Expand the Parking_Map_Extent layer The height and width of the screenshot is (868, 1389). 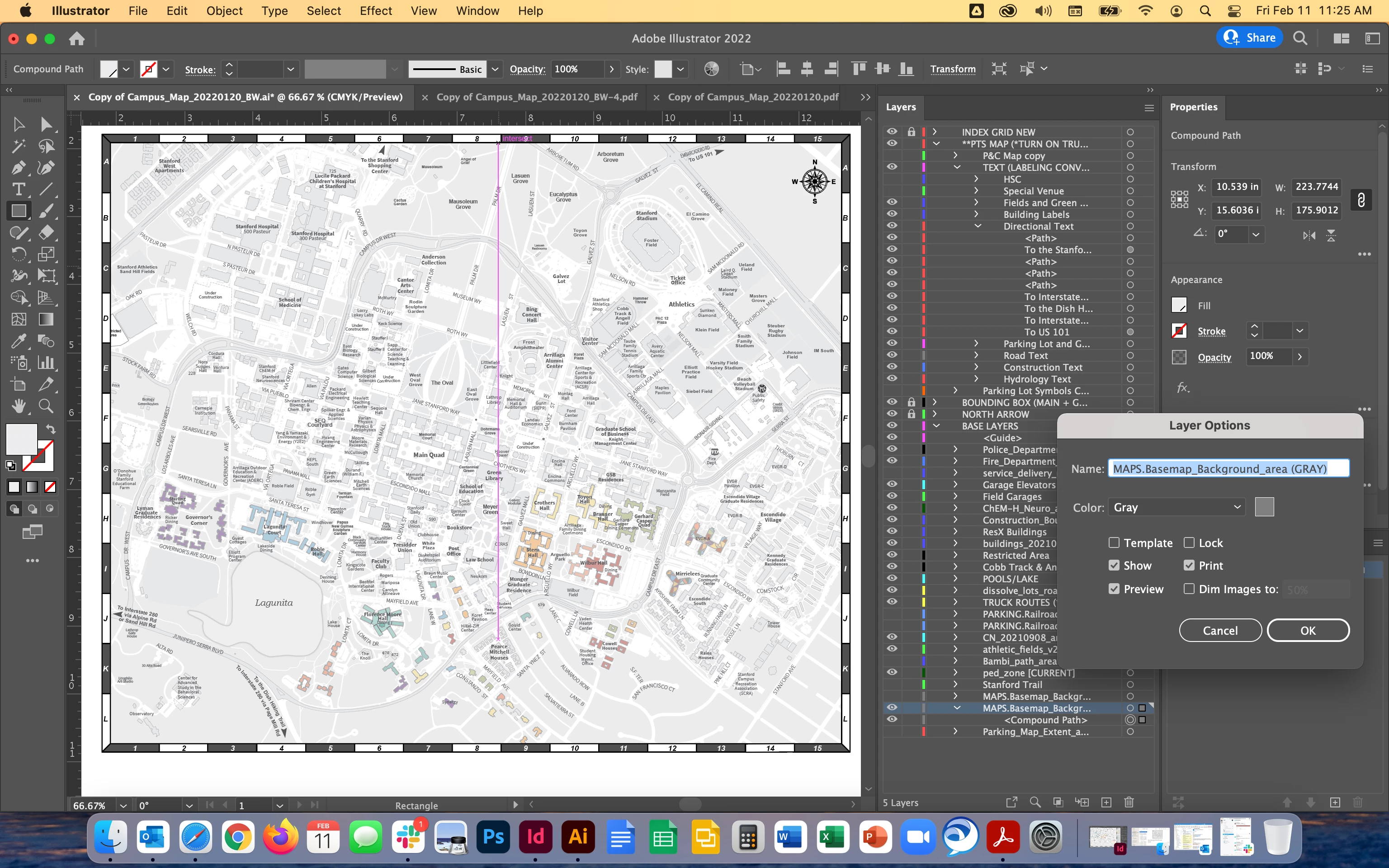(955, 731)
